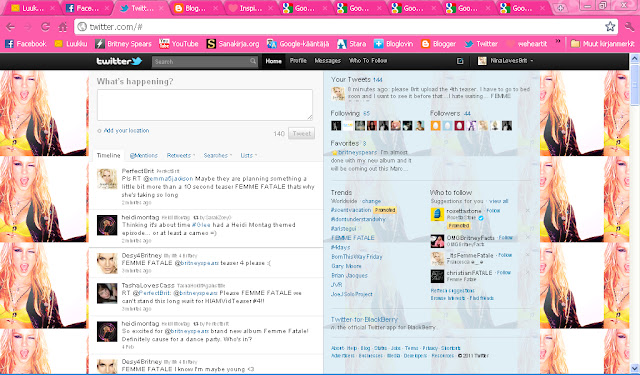This screenshot has height=375, width=640.
Task: Open weheartit bookmark
Action: 527,44
